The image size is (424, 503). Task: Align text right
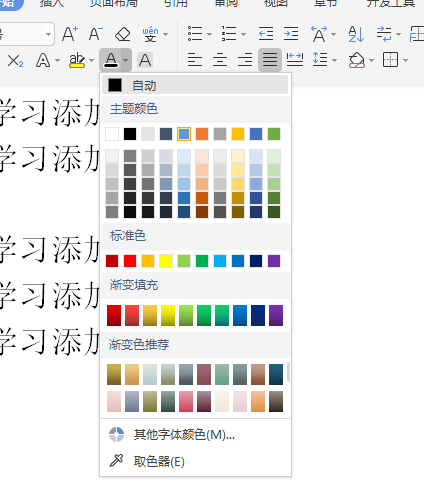pos(245,60)
